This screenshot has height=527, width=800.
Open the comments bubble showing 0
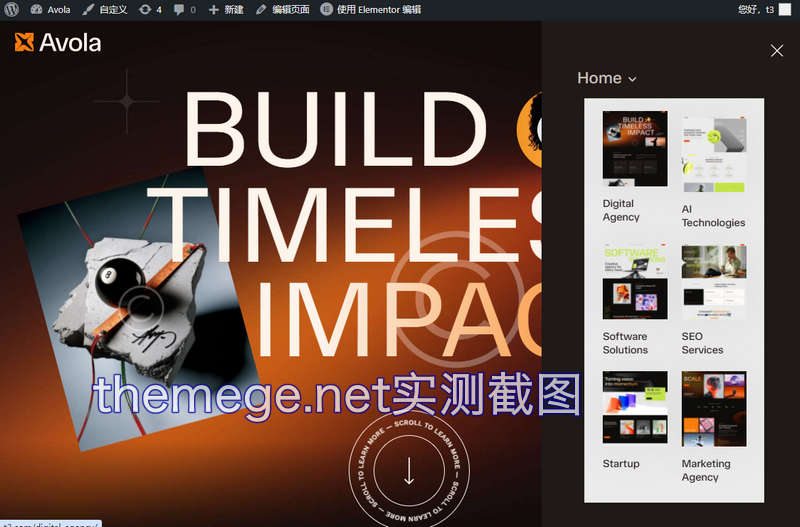click(x=185, y=9)
